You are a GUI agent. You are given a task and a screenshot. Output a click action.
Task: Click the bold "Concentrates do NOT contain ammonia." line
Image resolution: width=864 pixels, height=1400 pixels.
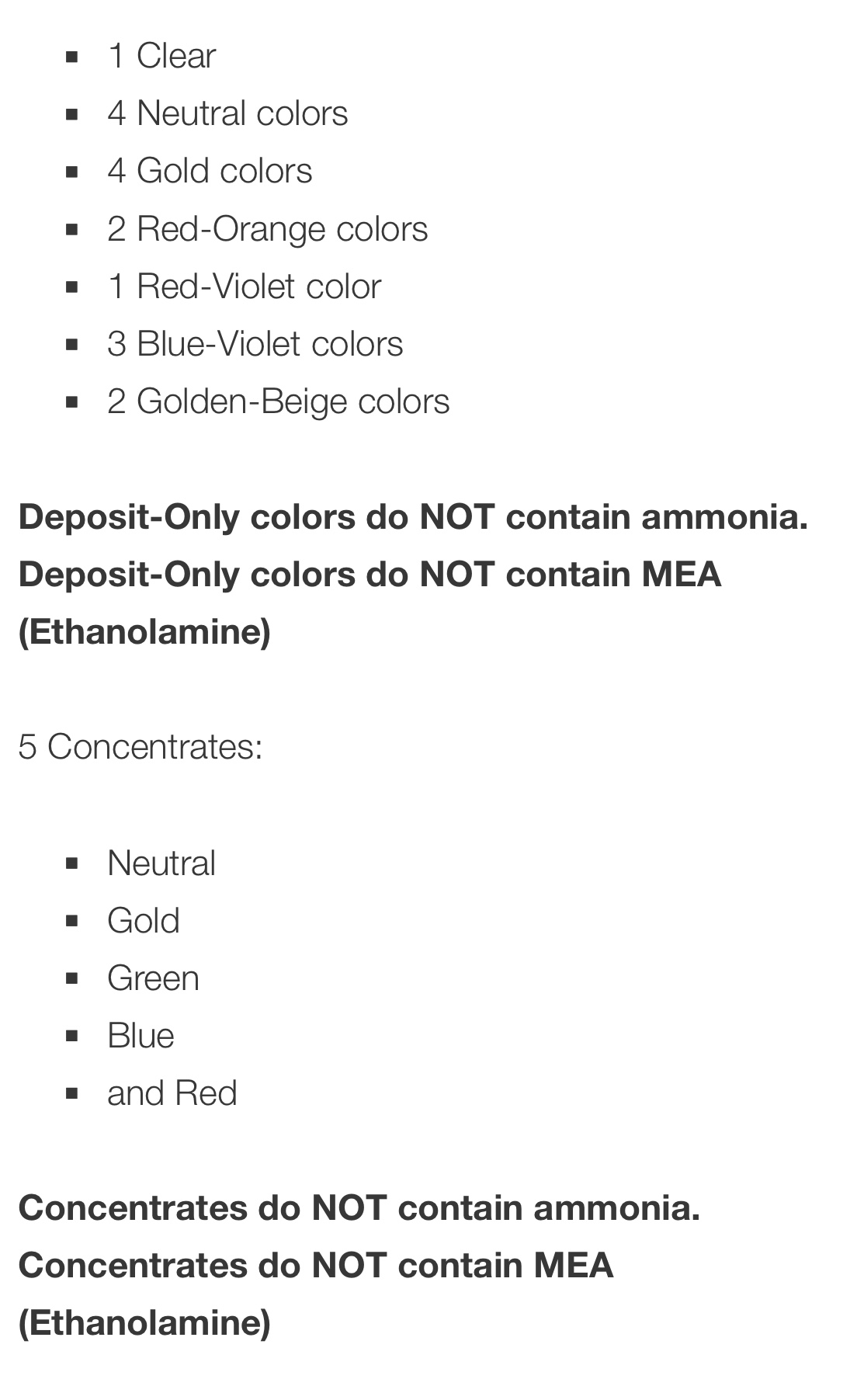pyautogui.click(x=359, y=1208)
